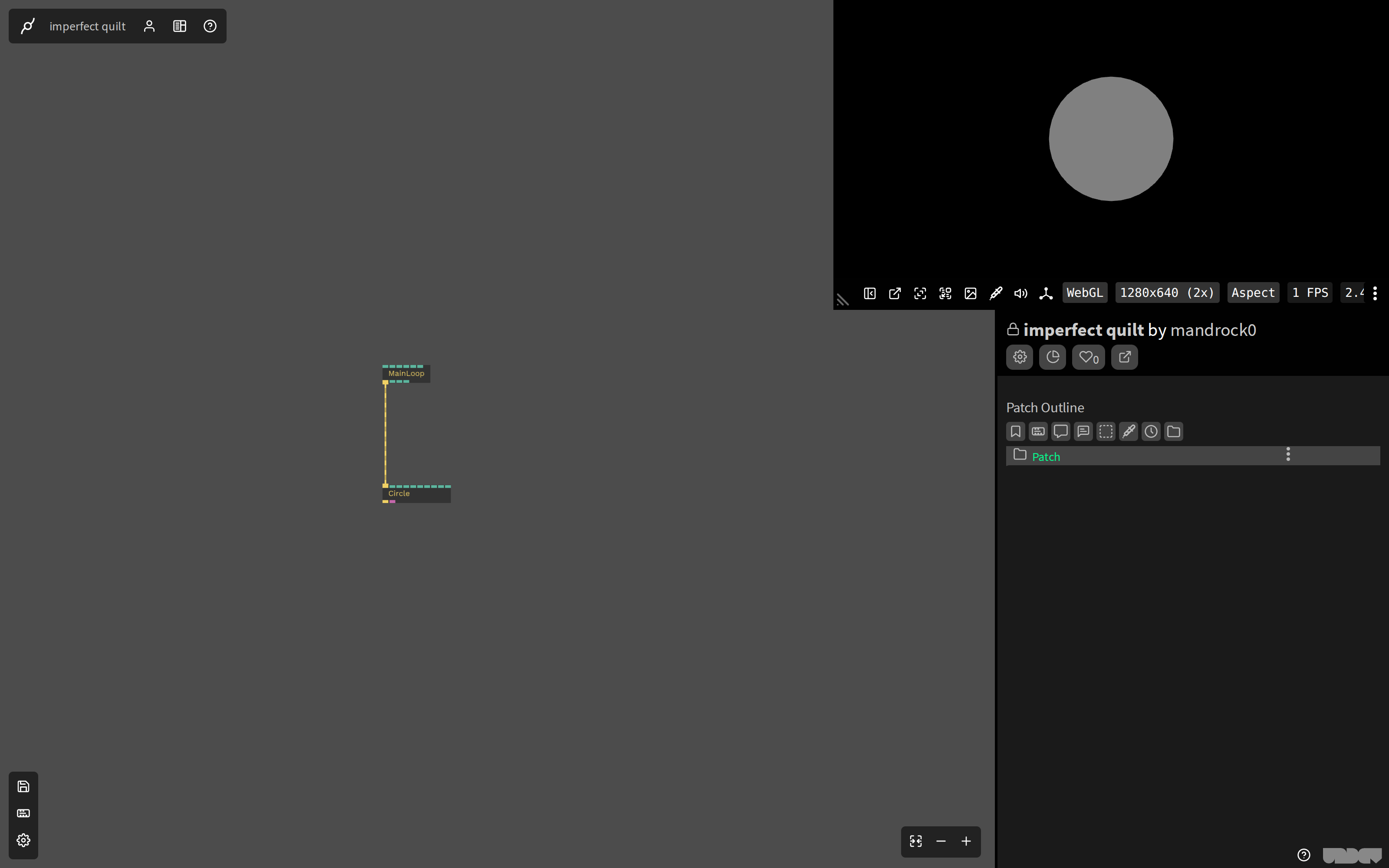The width and height of the screenshot is (1389, 868).
Task: Toggle the lined speech-bubble filter in Patch Outline
Action: [1083, 431]
